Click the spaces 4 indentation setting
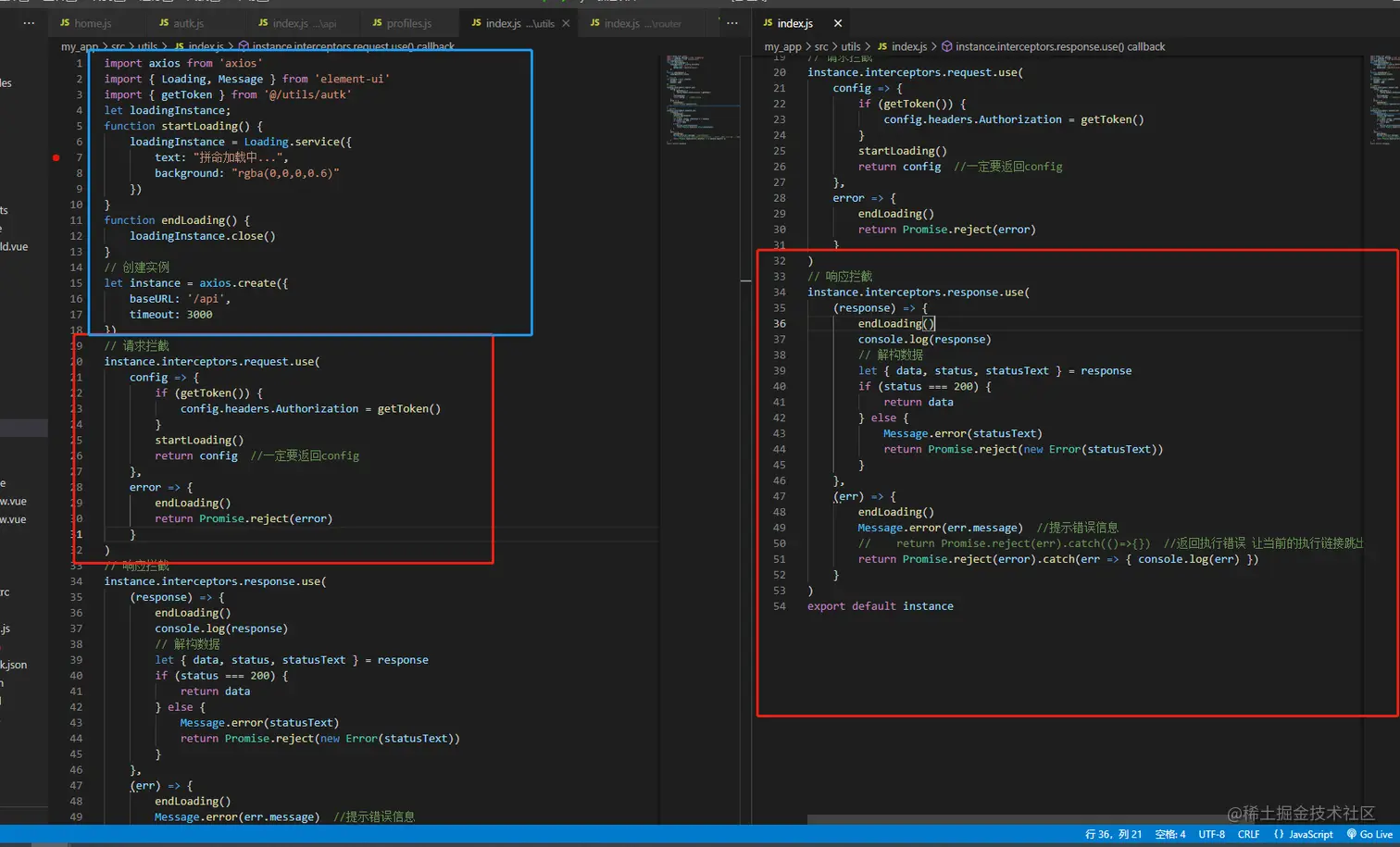The width and height of the screenshot is (1400, 847). coord(1169,834)
